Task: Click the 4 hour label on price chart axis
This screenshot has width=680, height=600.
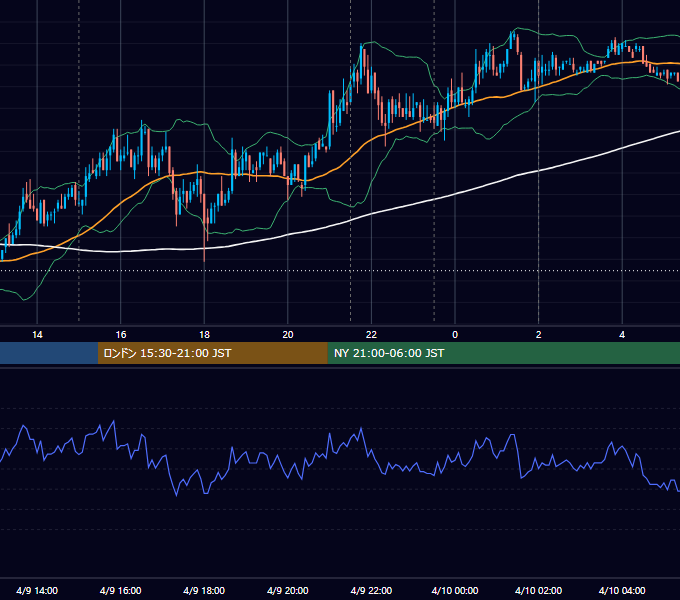Action: pyautogui.click(x=622, y=335)
